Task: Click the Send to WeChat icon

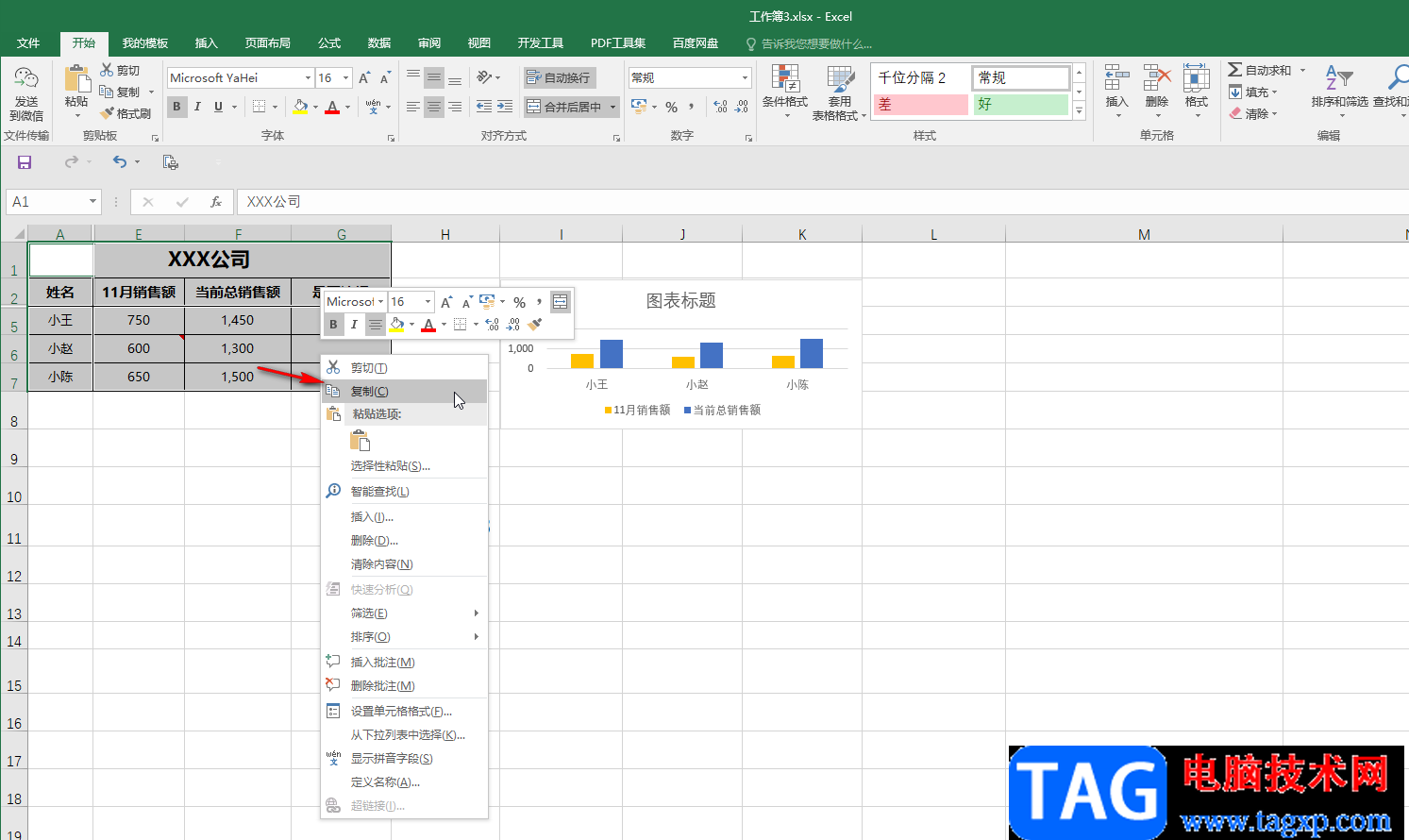Action: tap(26, 79)
